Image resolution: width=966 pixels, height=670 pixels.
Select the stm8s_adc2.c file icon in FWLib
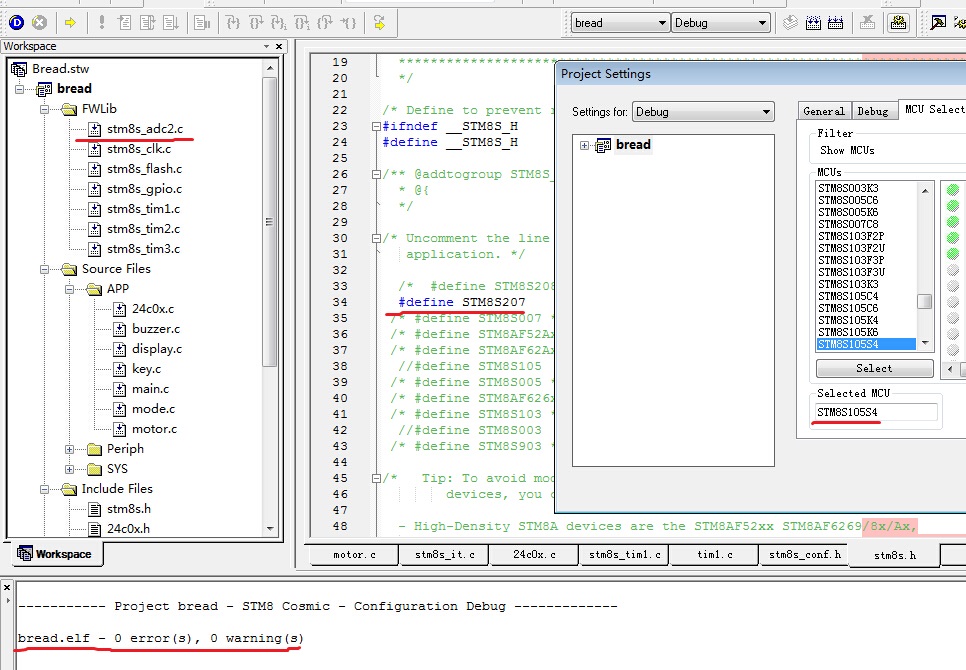94,129
